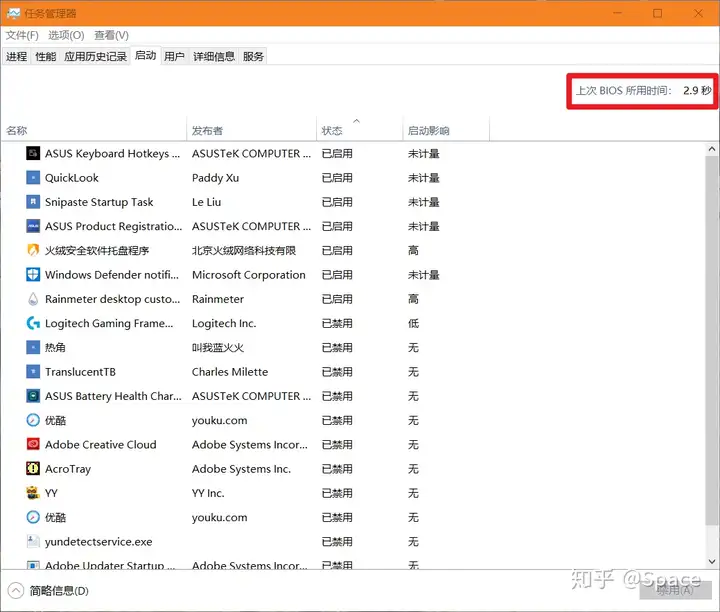Switch to the 进程 tab
This screenshot has height=612, width=720.
pyautogui.click(x=17, y=56)
